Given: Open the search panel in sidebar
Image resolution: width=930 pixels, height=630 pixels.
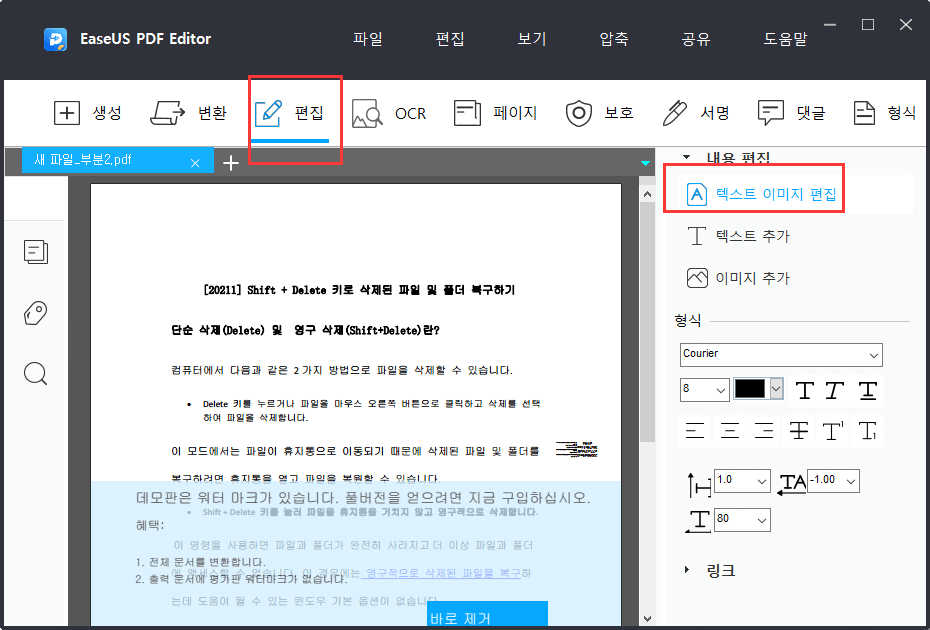Looking at the screenshot, I should [x=36, y=374].
